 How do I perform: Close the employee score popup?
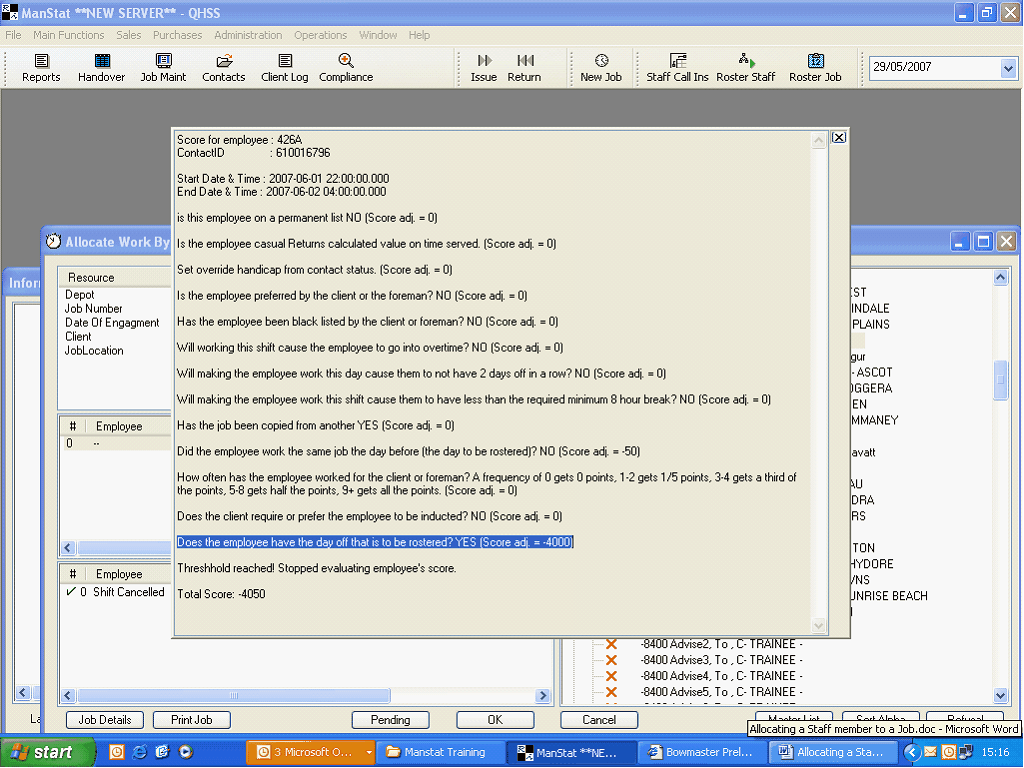tap(839, 137)
